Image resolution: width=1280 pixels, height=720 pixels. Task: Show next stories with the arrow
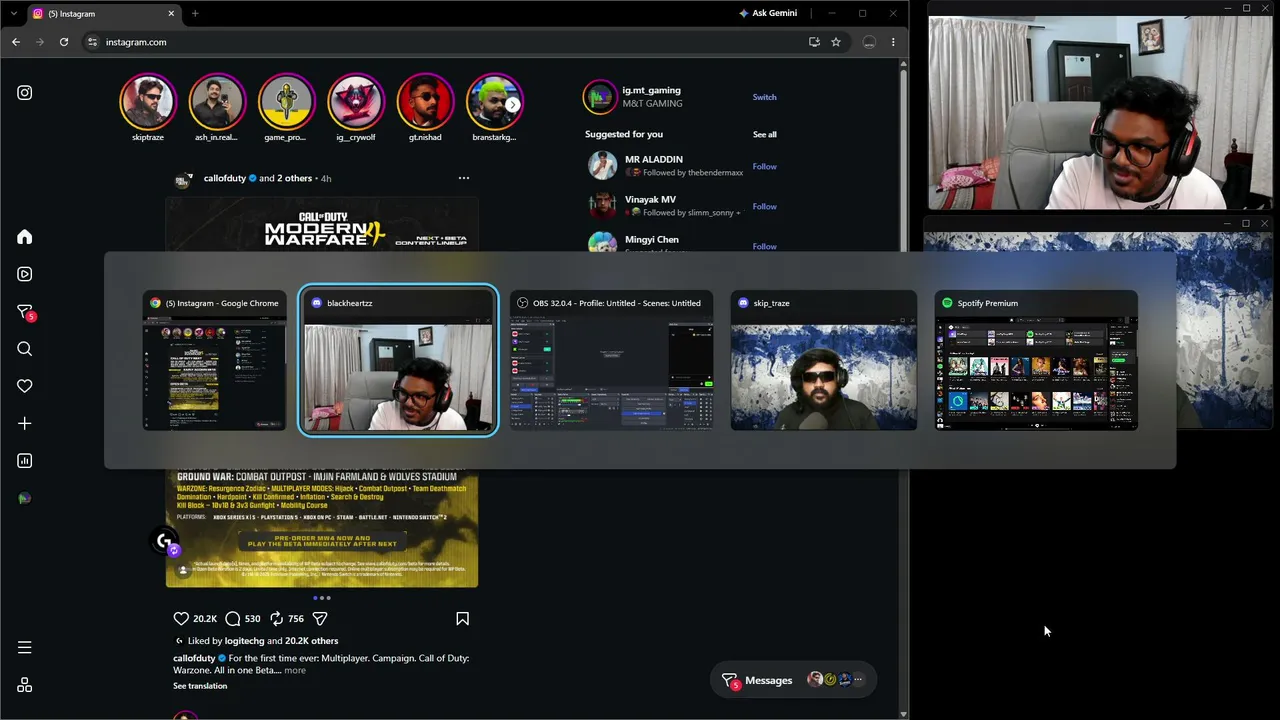[x=512, y=104]
